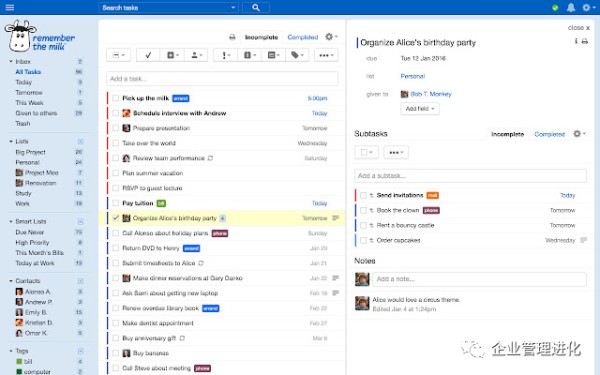The height and width of the screenshot is (375, 600).
Task: Click the Add a subtask input field
Action: click(470, 176)
